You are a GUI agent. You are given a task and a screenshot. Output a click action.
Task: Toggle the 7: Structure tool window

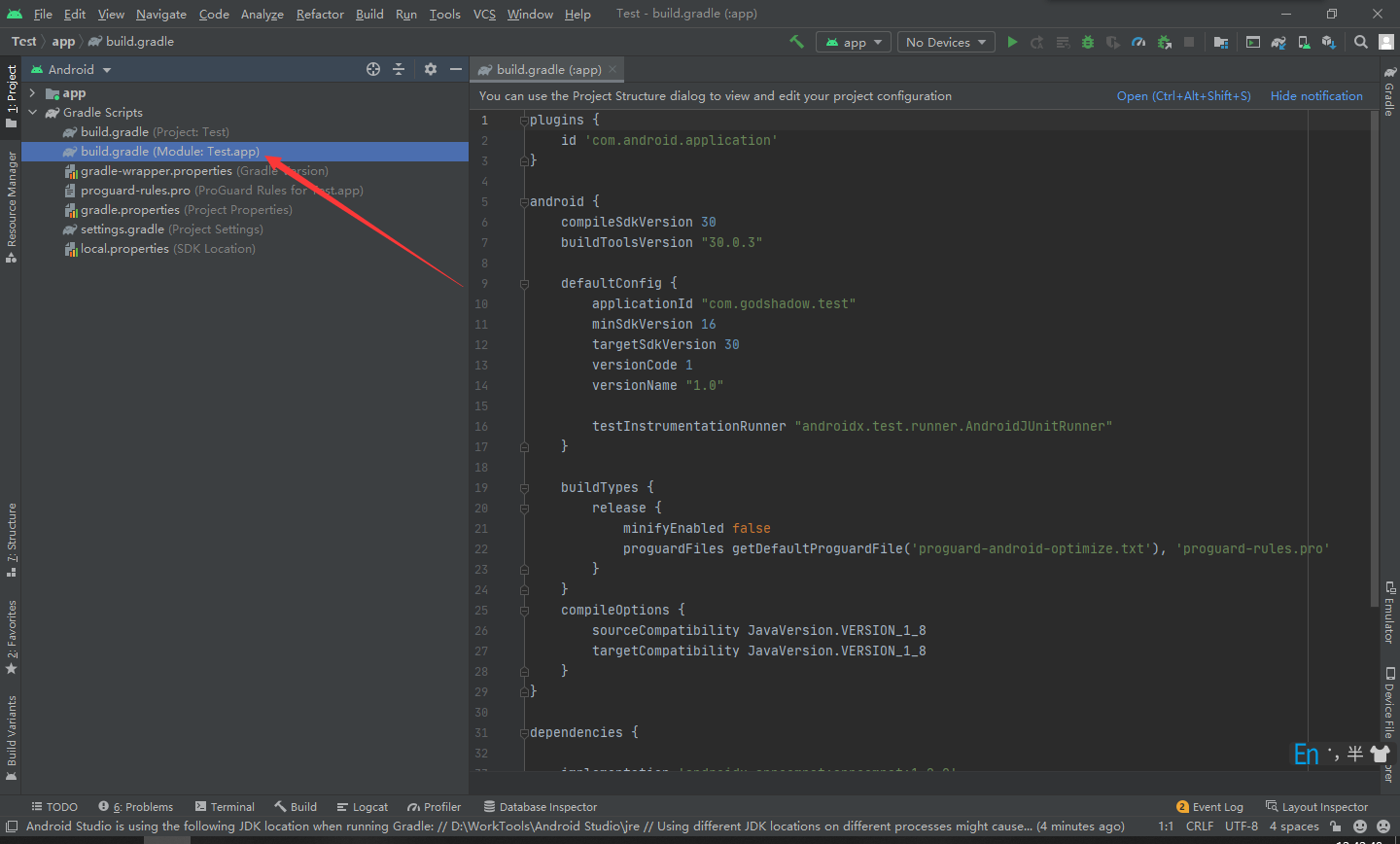pos(12,540)
